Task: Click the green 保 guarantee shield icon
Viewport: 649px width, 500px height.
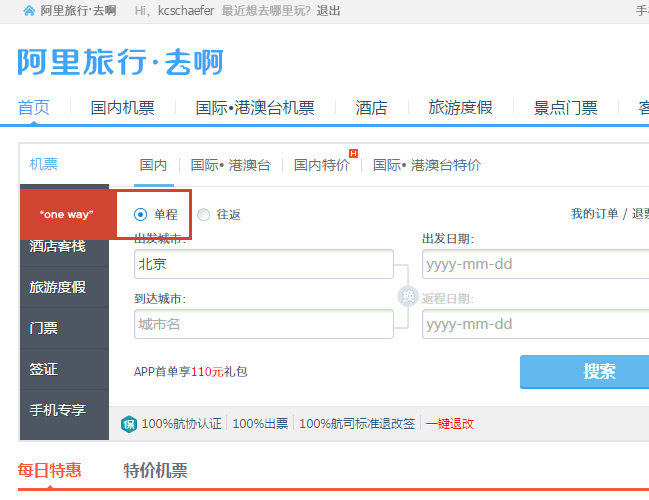Action: [129, 424]
